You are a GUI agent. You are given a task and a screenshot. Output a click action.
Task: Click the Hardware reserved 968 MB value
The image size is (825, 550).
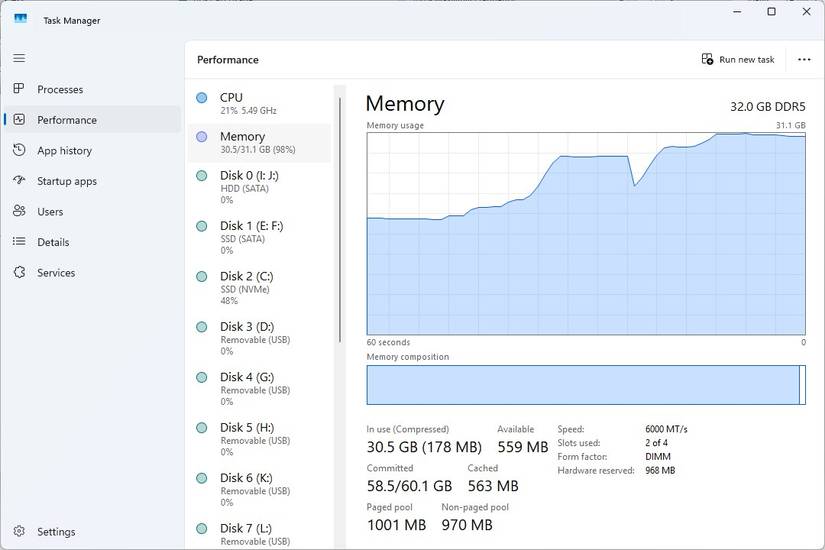[x=660, y=471]
